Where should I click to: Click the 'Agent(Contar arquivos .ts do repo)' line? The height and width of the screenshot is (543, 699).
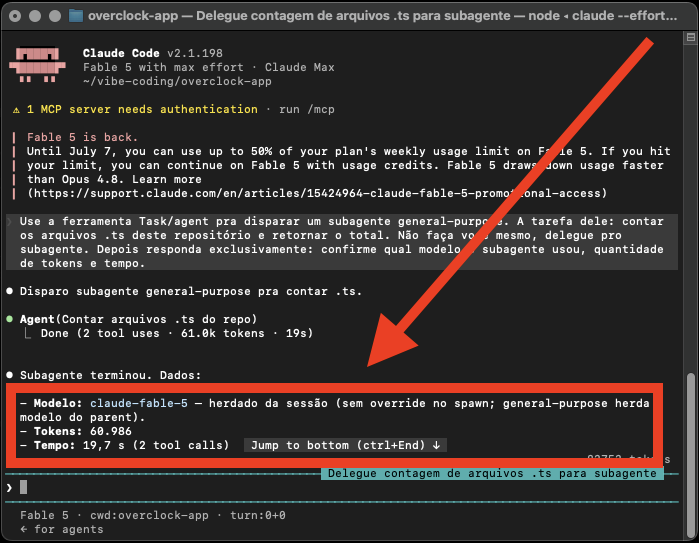(139, 319)
